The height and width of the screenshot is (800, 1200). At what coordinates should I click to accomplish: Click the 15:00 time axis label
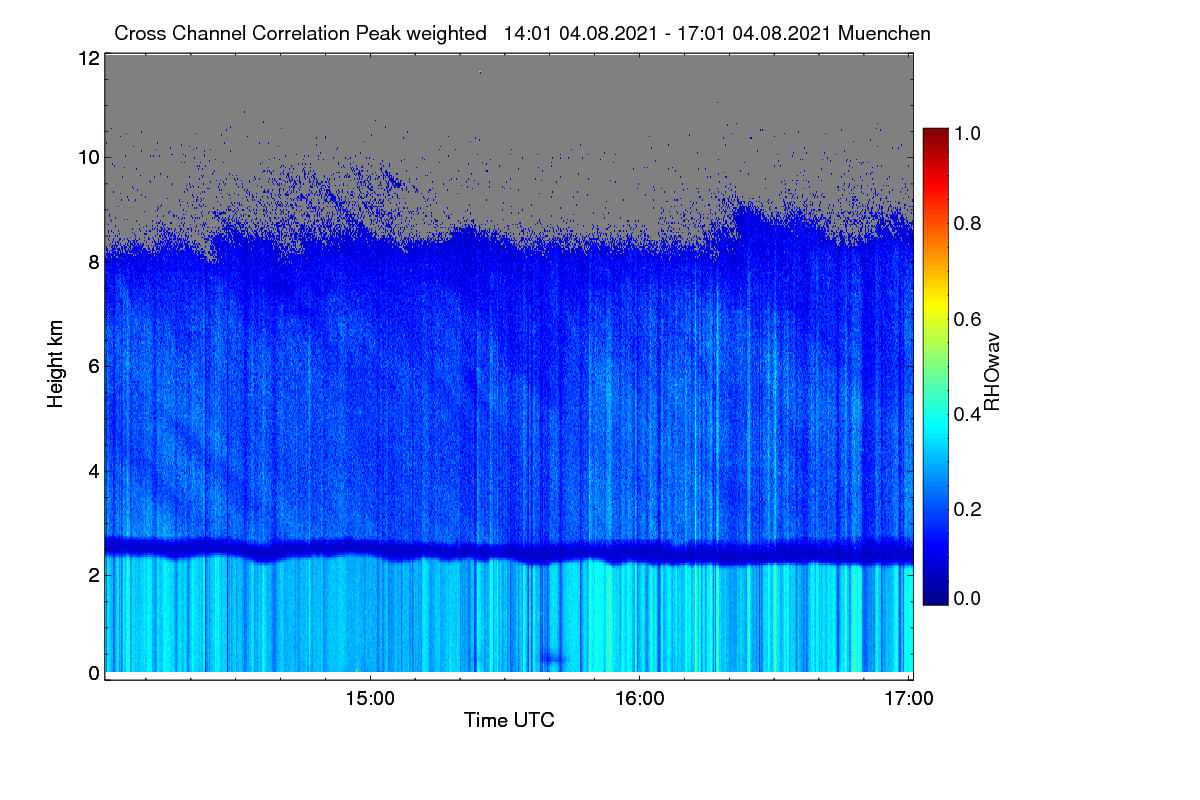tap(370, 699)
